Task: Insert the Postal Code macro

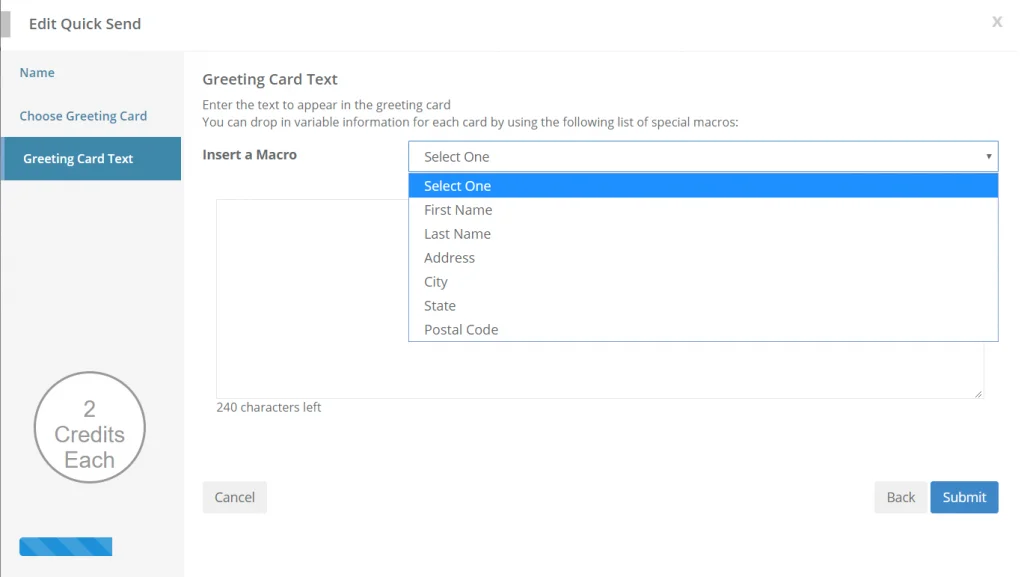Action: point(703,330)
